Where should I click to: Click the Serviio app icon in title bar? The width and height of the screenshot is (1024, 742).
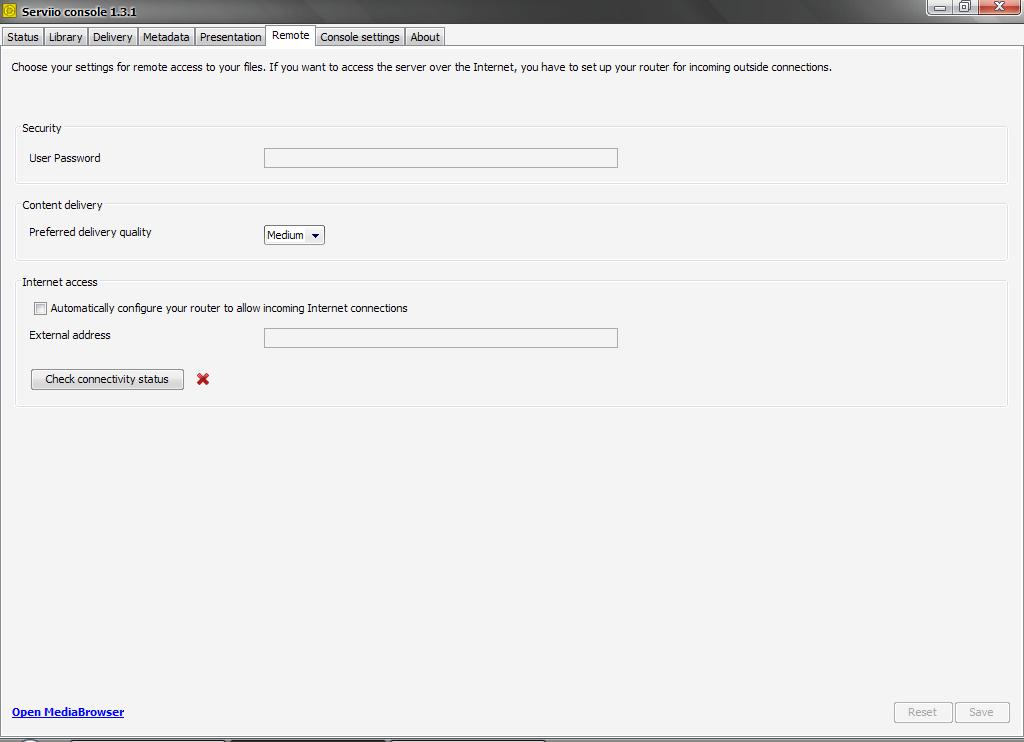(x=10, y=11)
